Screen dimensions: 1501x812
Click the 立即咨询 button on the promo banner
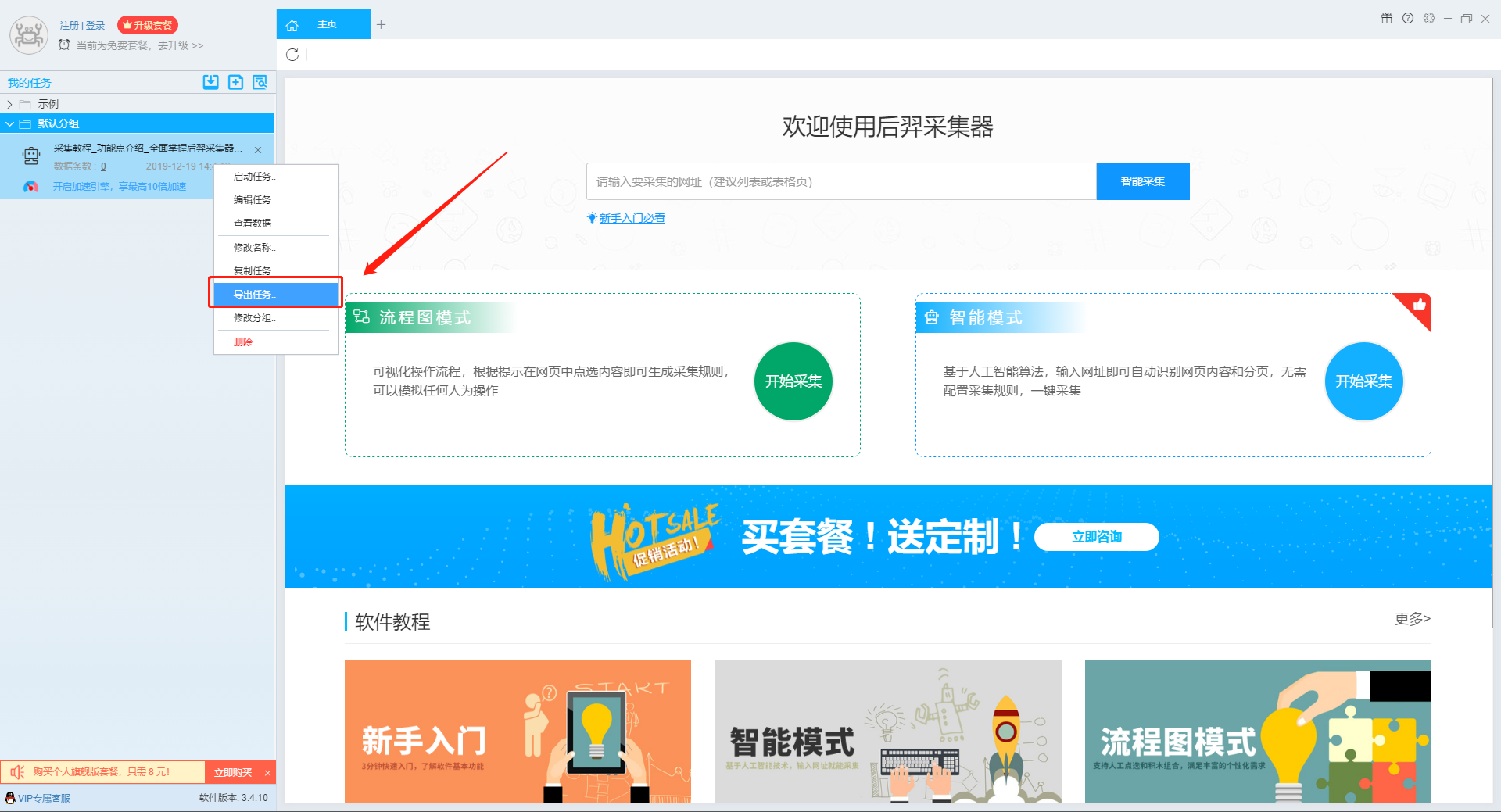click(1096, 537)
